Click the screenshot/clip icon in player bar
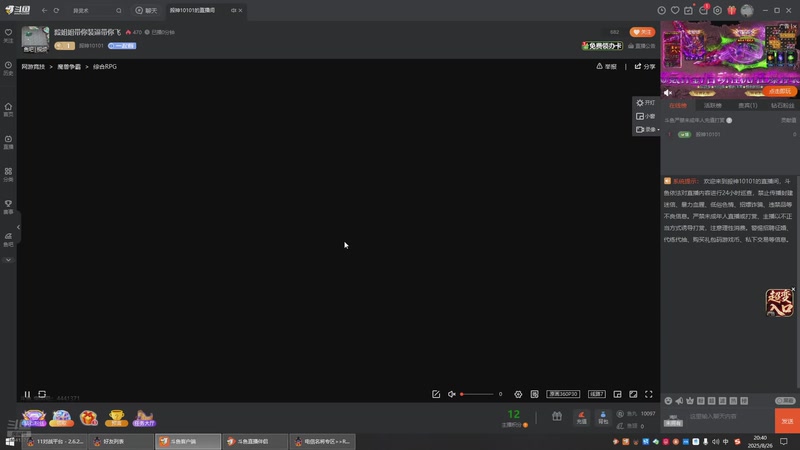The width and height of the screenshot is (800, 450). pyautogui.click(x=534, y=394)
